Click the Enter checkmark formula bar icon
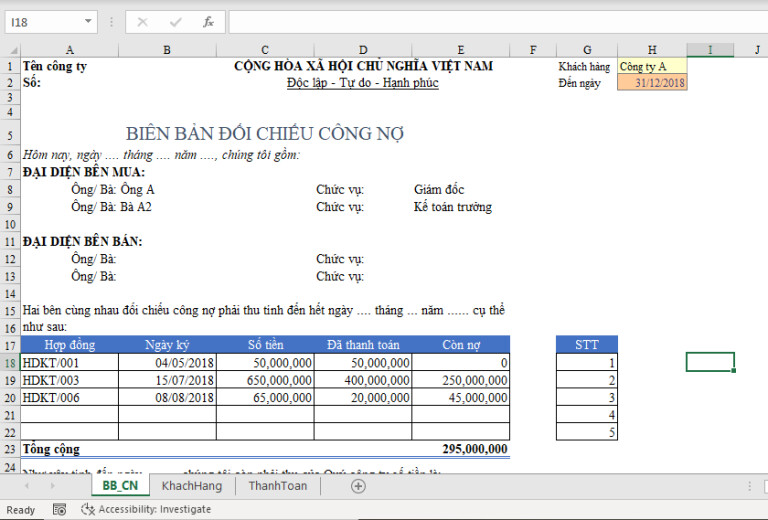 (x=175, y=22)
